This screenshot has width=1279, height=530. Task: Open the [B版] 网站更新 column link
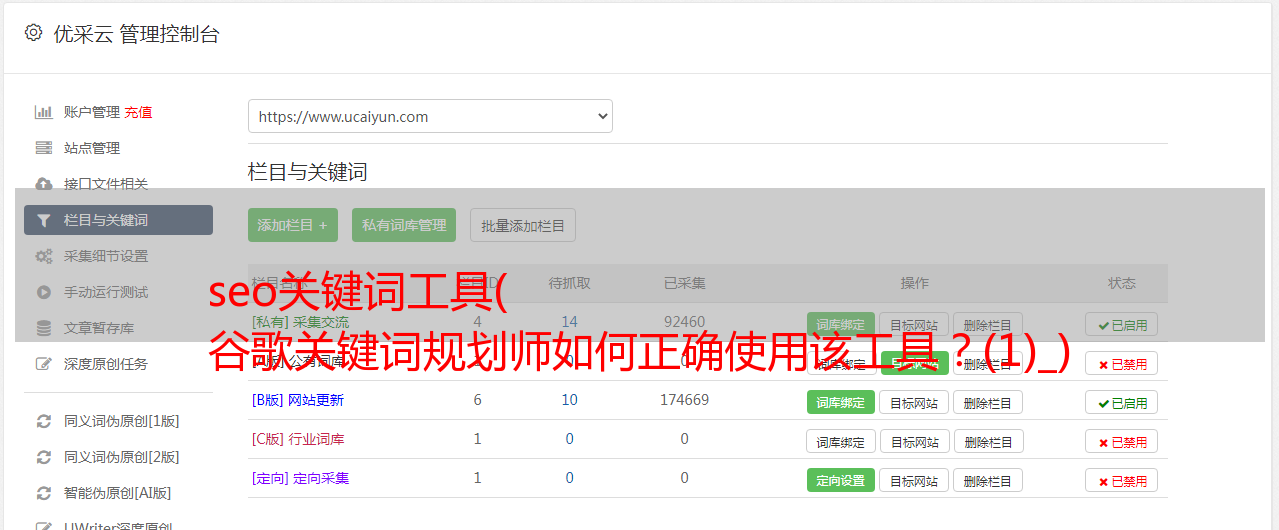click(x=298, y=400)
